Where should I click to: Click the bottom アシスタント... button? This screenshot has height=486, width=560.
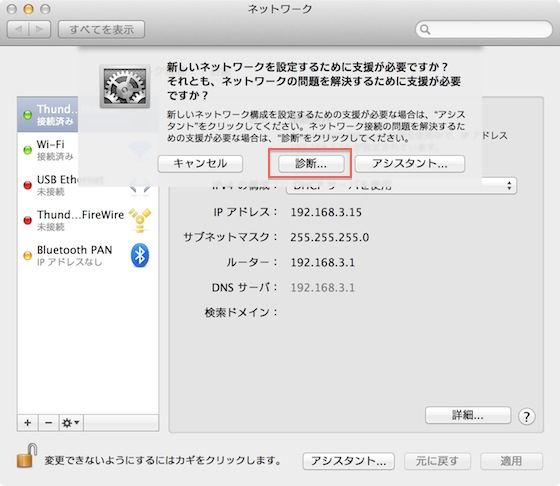click(349, 461)
